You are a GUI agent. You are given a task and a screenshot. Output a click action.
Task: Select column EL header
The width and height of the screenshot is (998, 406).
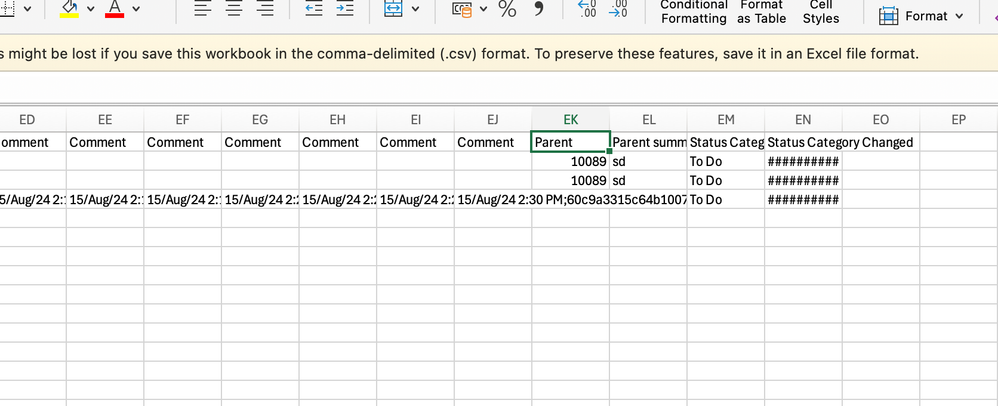[649, 120]
